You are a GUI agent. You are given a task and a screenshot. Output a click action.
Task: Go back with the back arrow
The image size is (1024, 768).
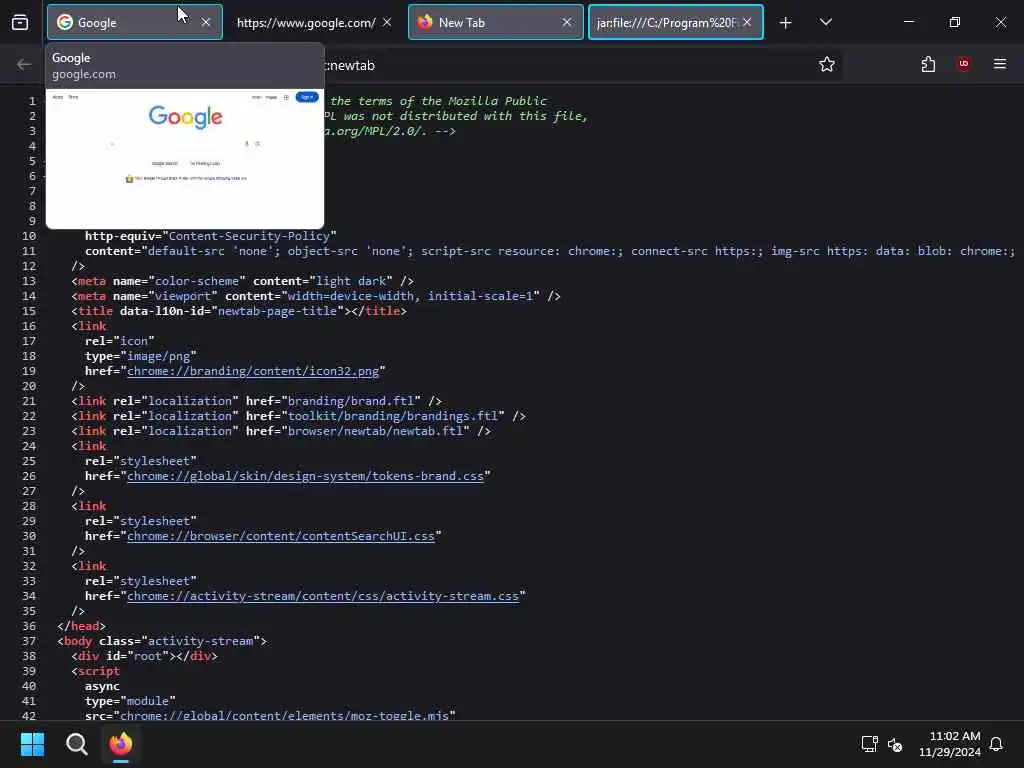(x=24, y=64)
